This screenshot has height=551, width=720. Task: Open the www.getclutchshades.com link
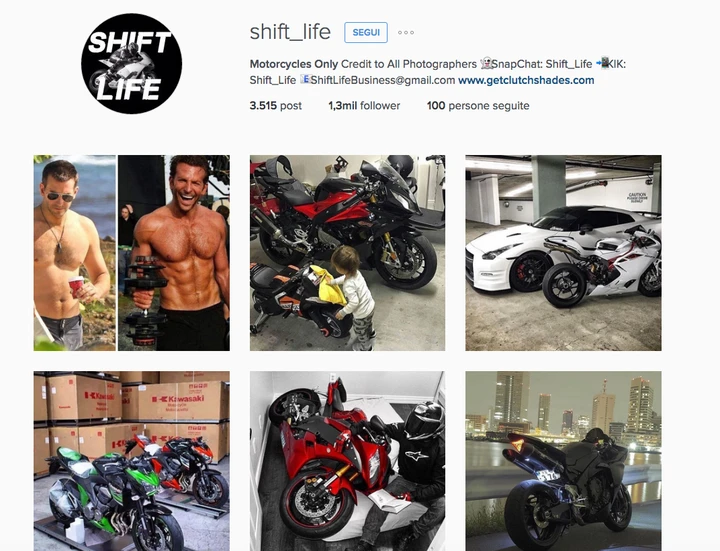(526, 80)
